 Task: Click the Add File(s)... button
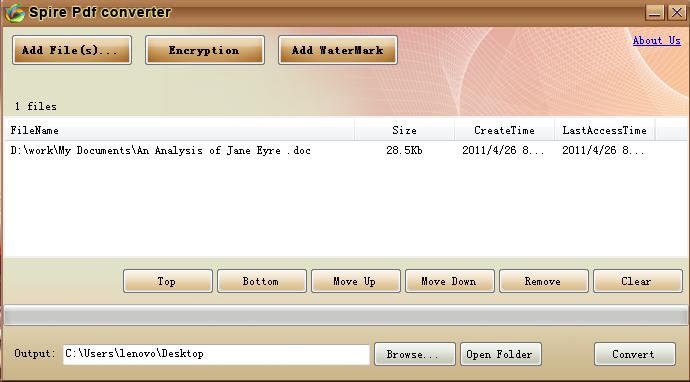[72, 50]
